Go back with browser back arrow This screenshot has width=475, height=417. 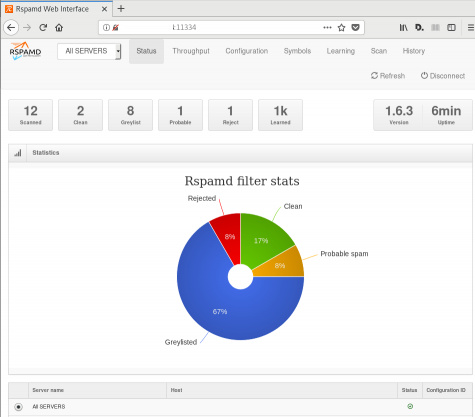11,28
